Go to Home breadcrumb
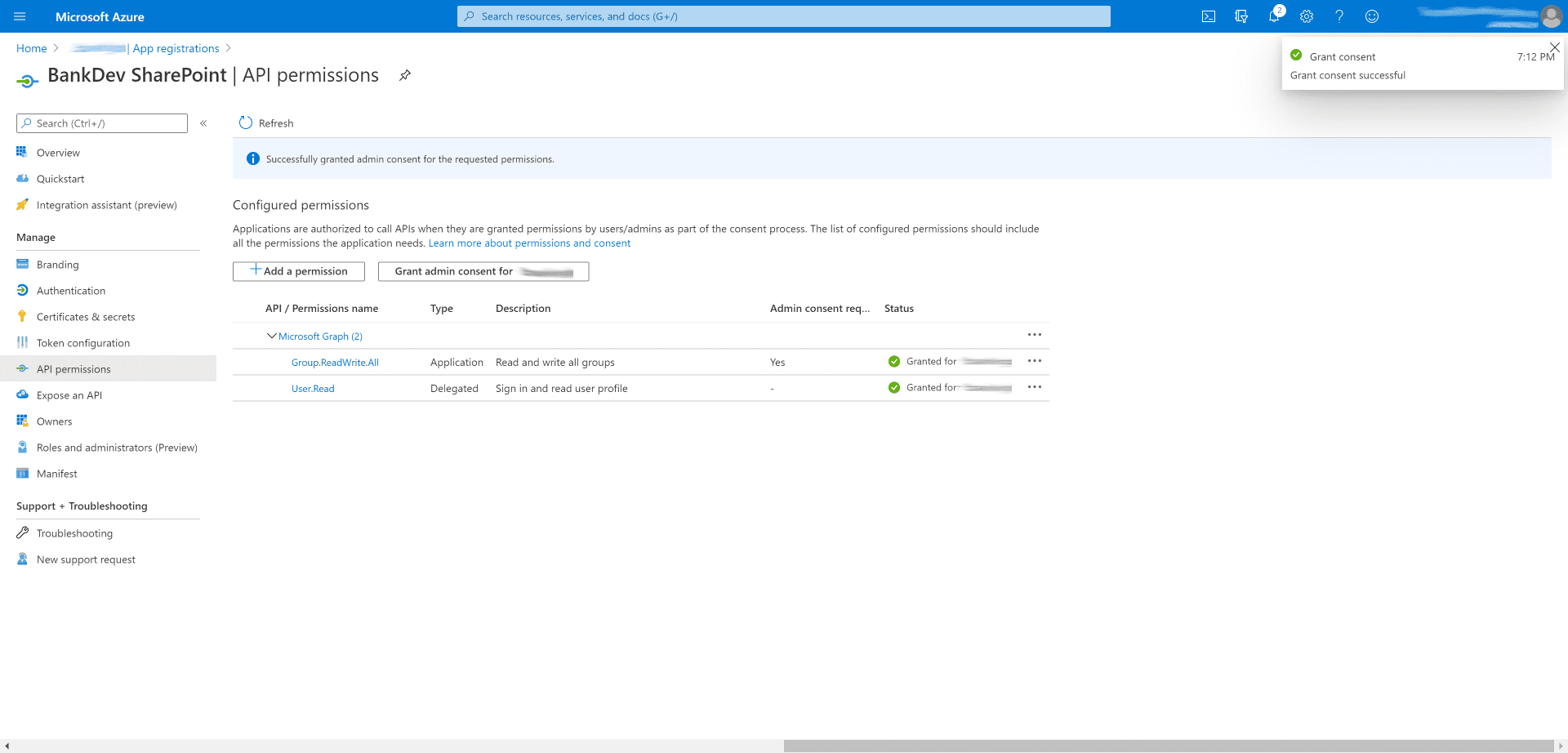Viewport: 1568px width, 753px height. click(32, 48)
